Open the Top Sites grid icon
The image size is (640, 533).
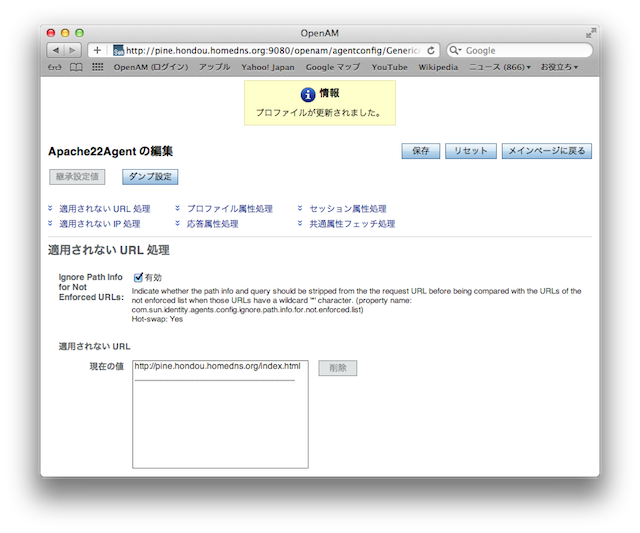pos(97,67)
